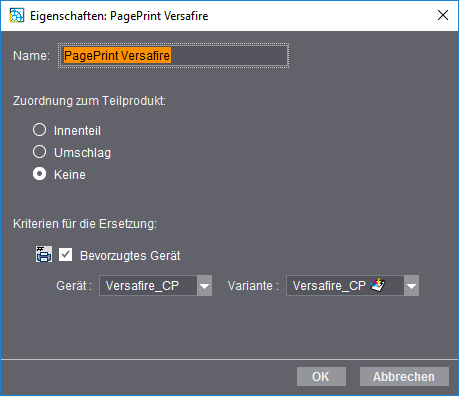Select the Innenteil radio button
Viewport: 459px width, 396px height.
39,130
